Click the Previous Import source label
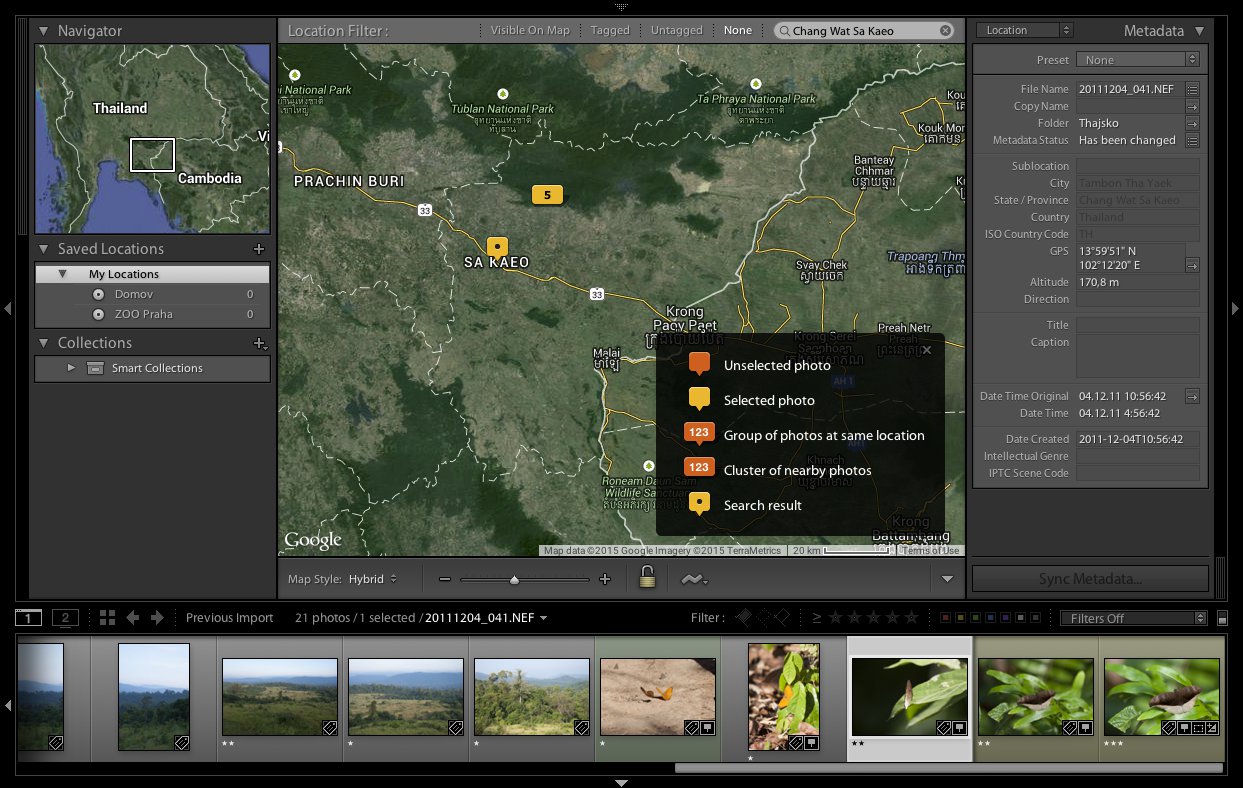Viewport: 1243px width, 788px height. pyautogui.click(x=229, y=618)
